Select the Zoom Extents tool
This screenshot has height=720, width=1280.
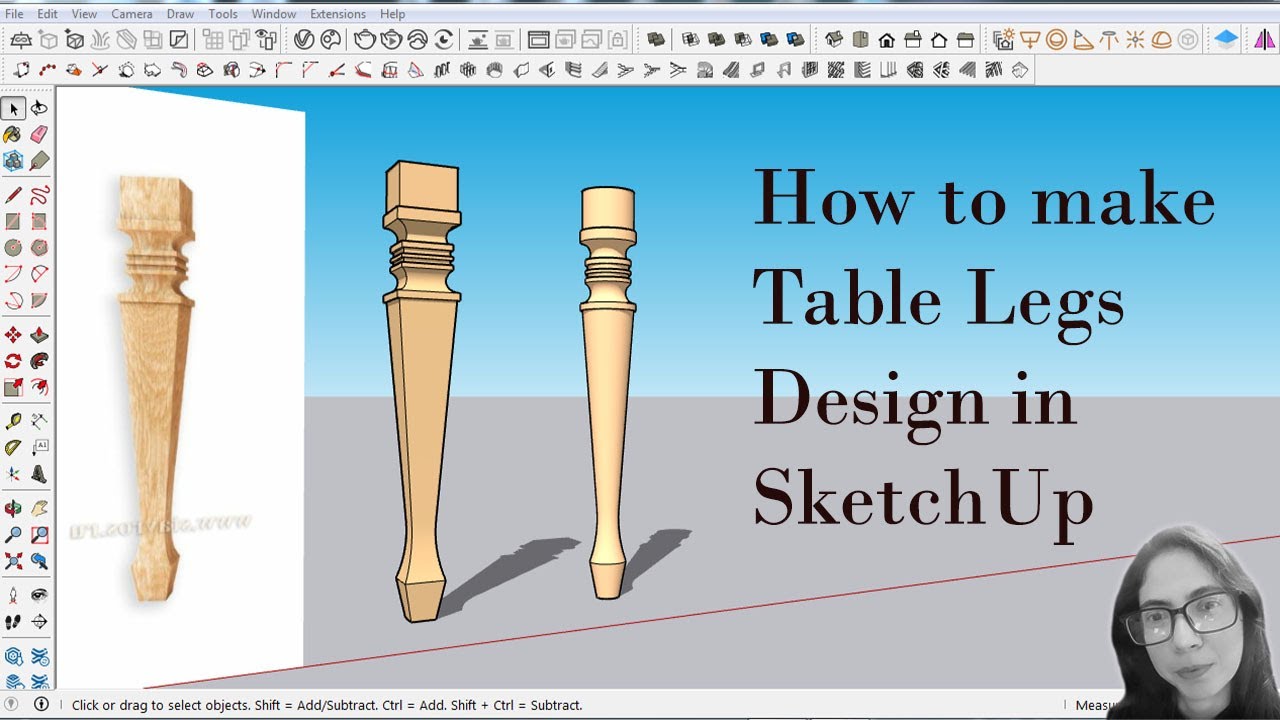click(x=14, y=561)
